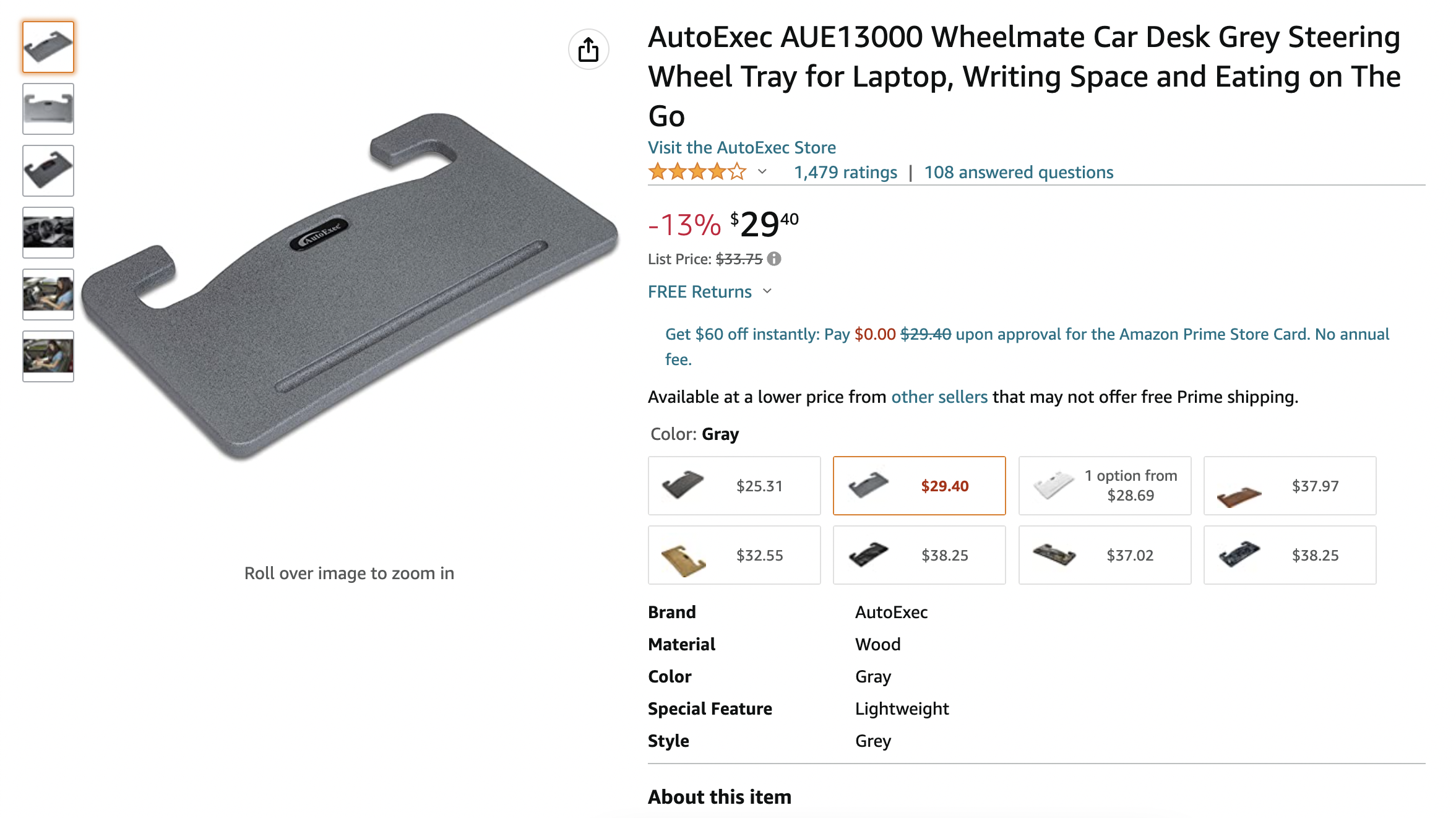The height and width of the screenshot is (818, 1456).
Task: Click the share icon above product image
Action: 588,50
